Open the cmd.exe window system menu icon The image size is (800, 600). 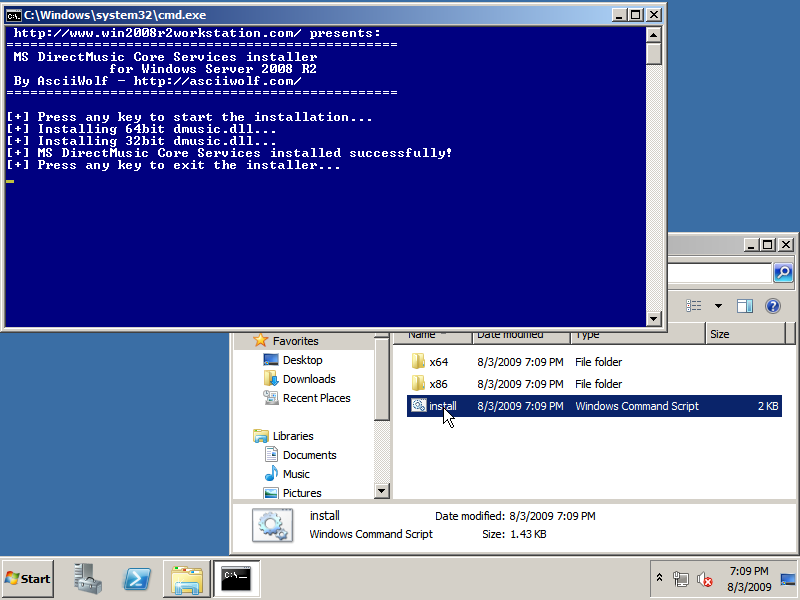(x=13, y=15)
